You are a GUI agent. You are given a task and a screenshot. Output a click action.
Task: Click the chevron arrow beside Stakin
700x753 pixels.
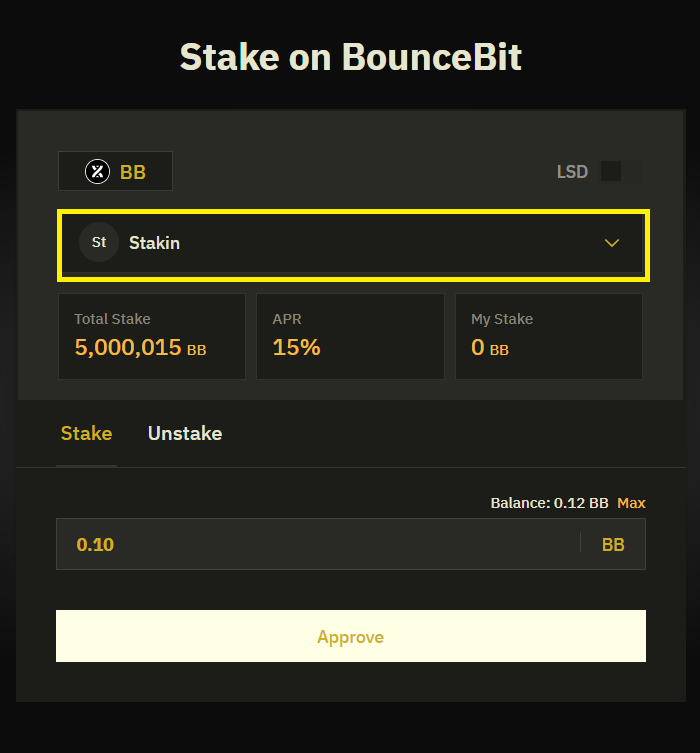[x=612, y=243]
